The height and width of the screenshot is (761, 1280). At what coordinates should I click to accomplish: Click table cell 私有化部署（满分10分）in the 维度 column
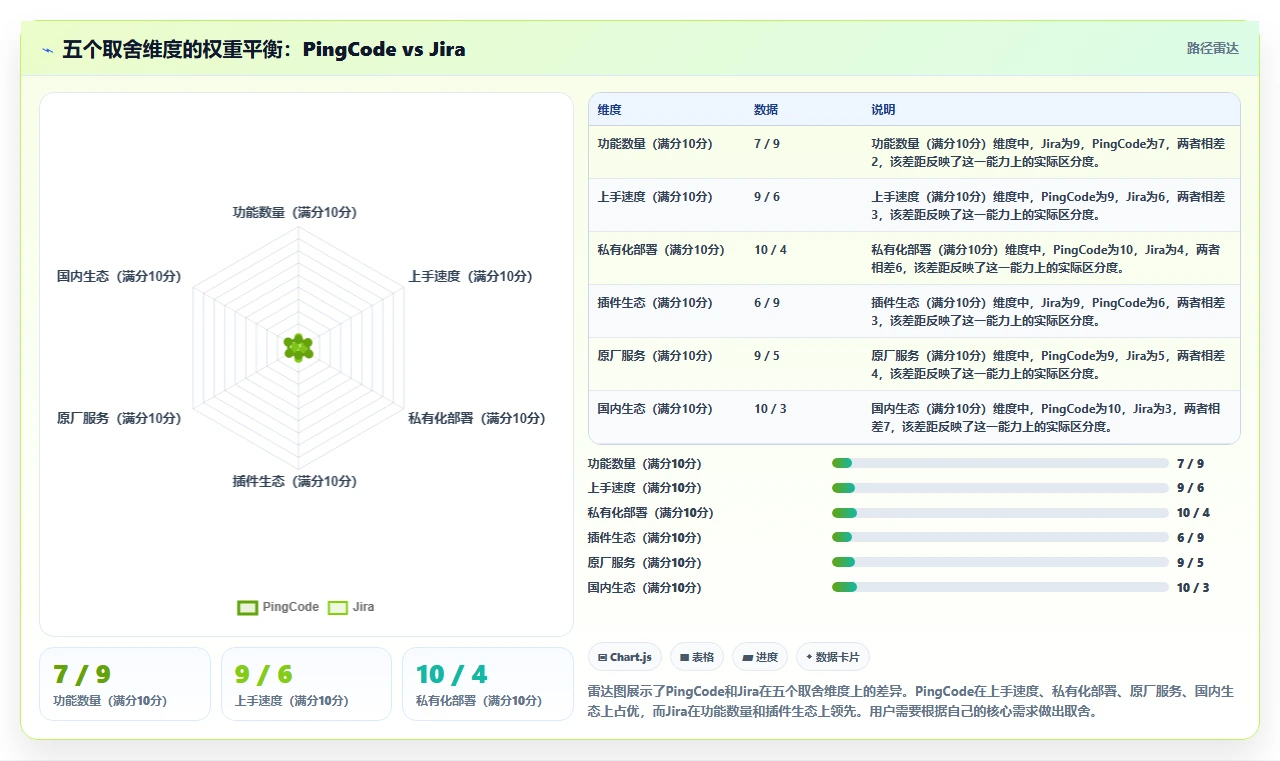pos(661,250)
